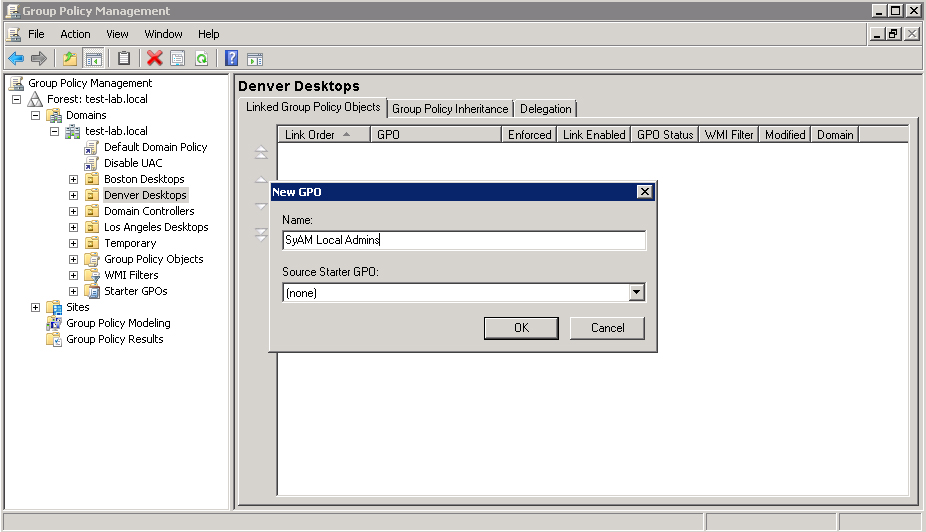
Task: Click the Back arrow toolbar icon
Action: [16, 59]
